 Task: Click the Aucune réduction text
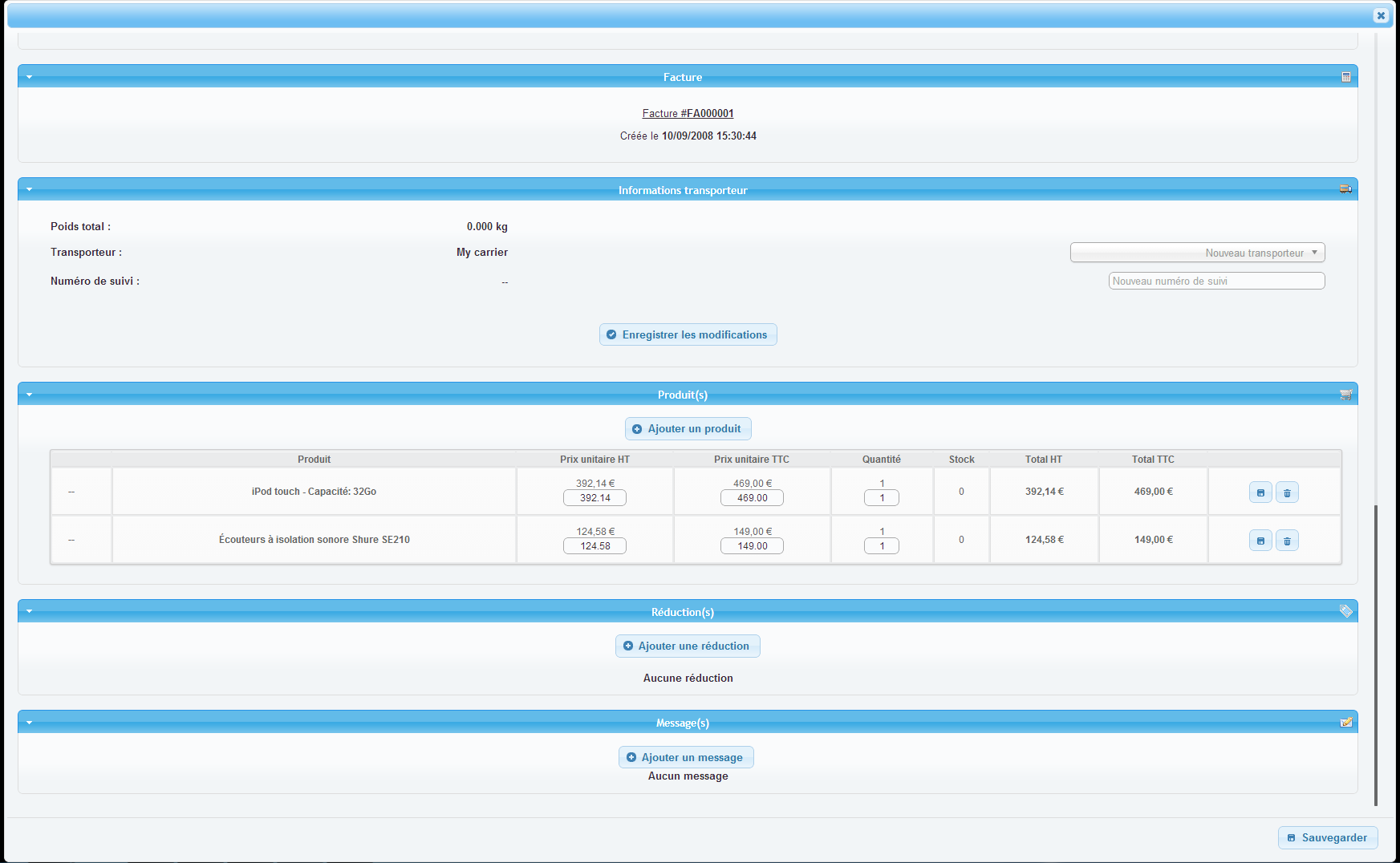coord(688,678)
